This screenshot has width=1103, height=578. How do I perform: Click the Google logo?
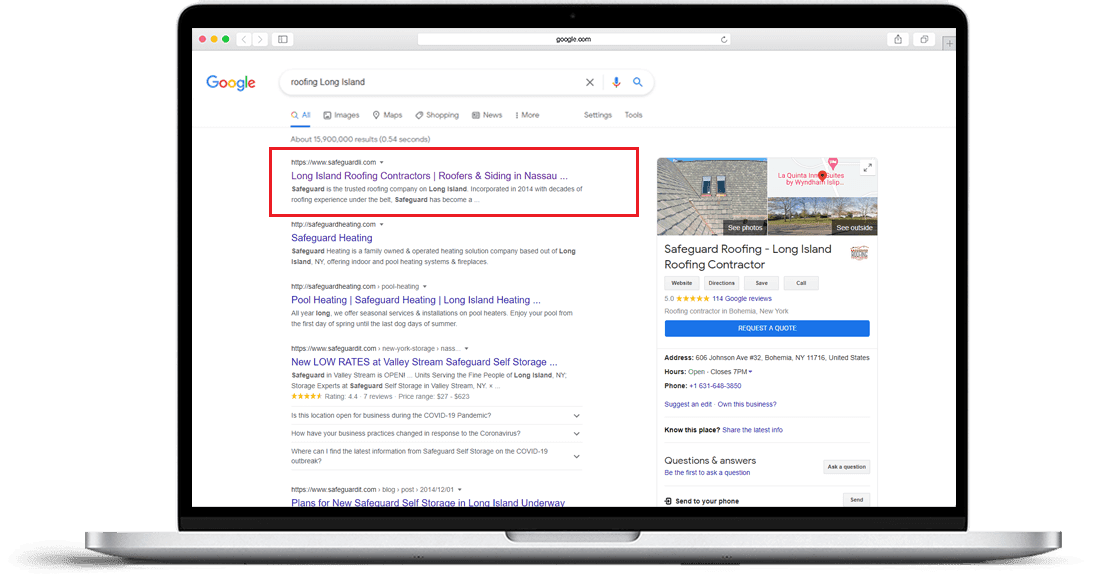[x=231, y=83]
